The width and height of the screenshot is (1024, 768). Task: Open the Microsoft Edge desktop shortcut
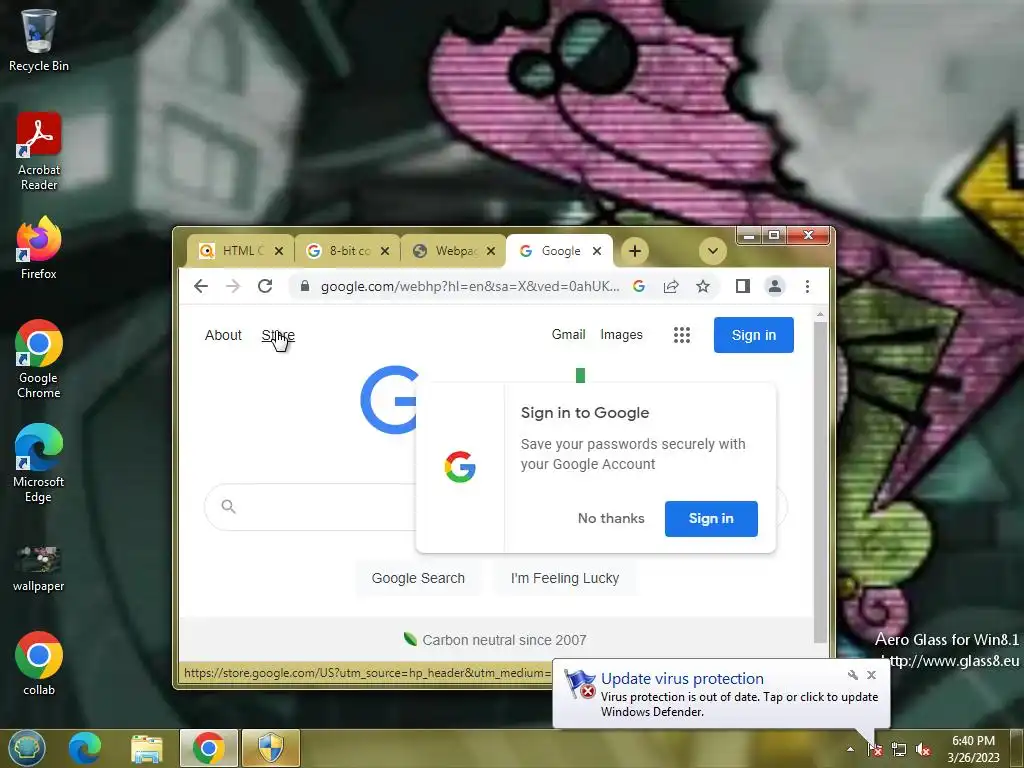(x=39, y=463)
